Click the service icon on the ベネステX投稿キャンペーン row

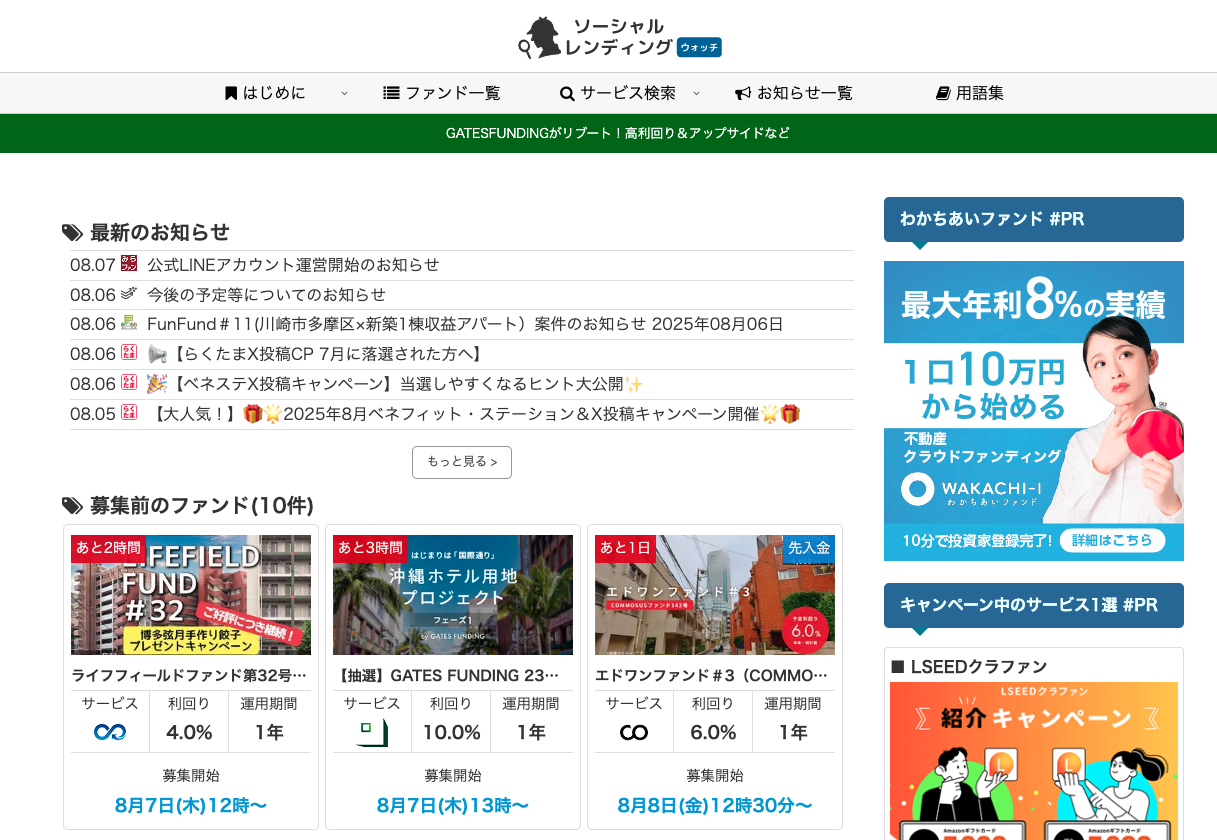129,383
